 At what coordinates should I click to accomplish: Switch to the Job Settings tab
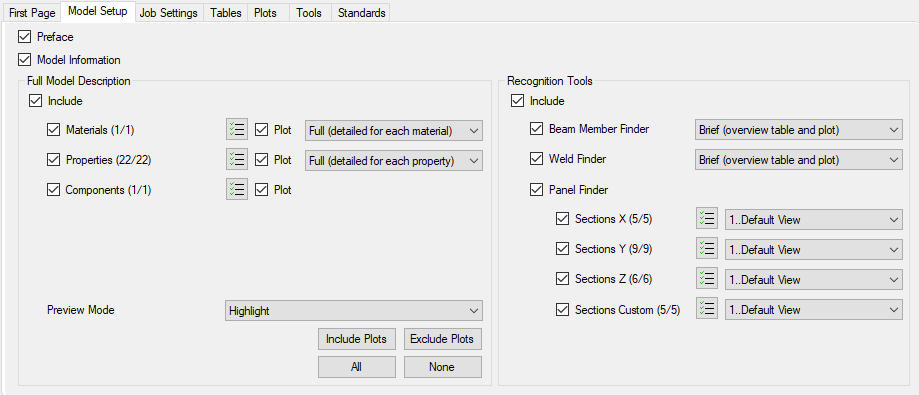point(169,12)
